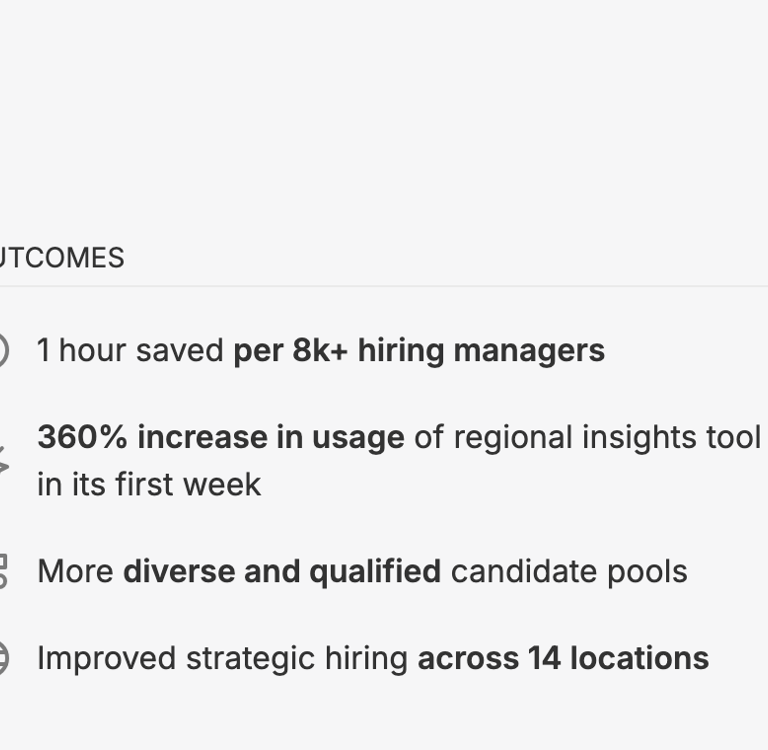768x750 pixels.
Task: Select the number '14' in the last outcome
Action: tap(544, 658)
